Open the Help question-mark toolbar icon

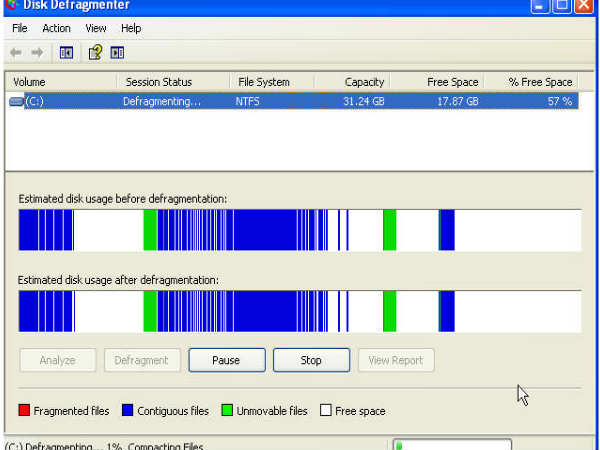95,52
